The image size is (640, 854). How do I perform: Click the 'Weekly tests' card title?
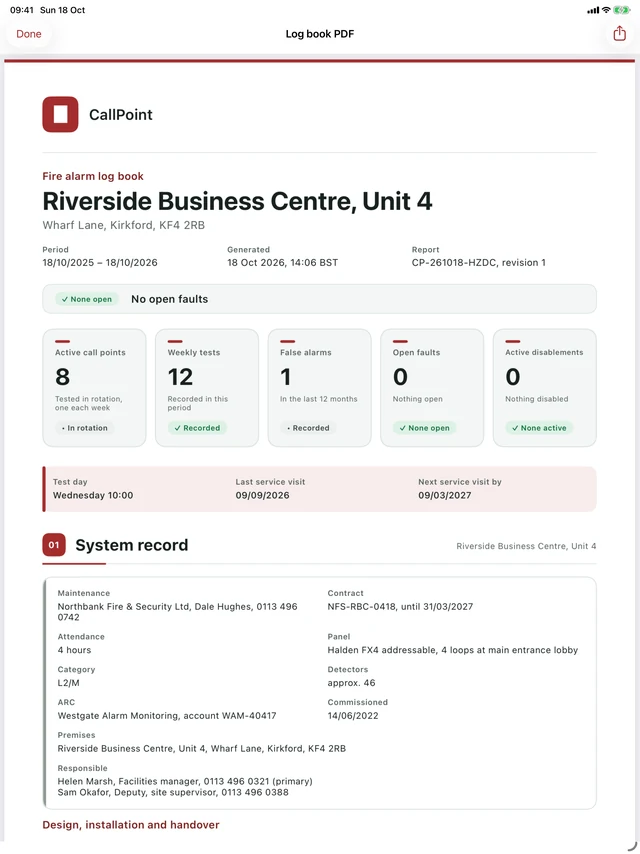(194, 352)
